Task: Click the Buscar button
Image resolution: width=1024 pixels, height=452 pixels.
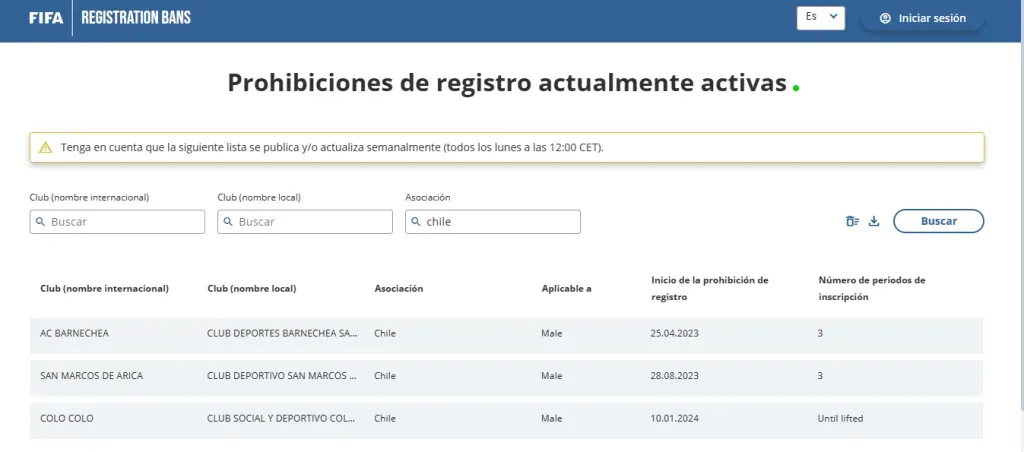Action: click(x=938, y=221)
